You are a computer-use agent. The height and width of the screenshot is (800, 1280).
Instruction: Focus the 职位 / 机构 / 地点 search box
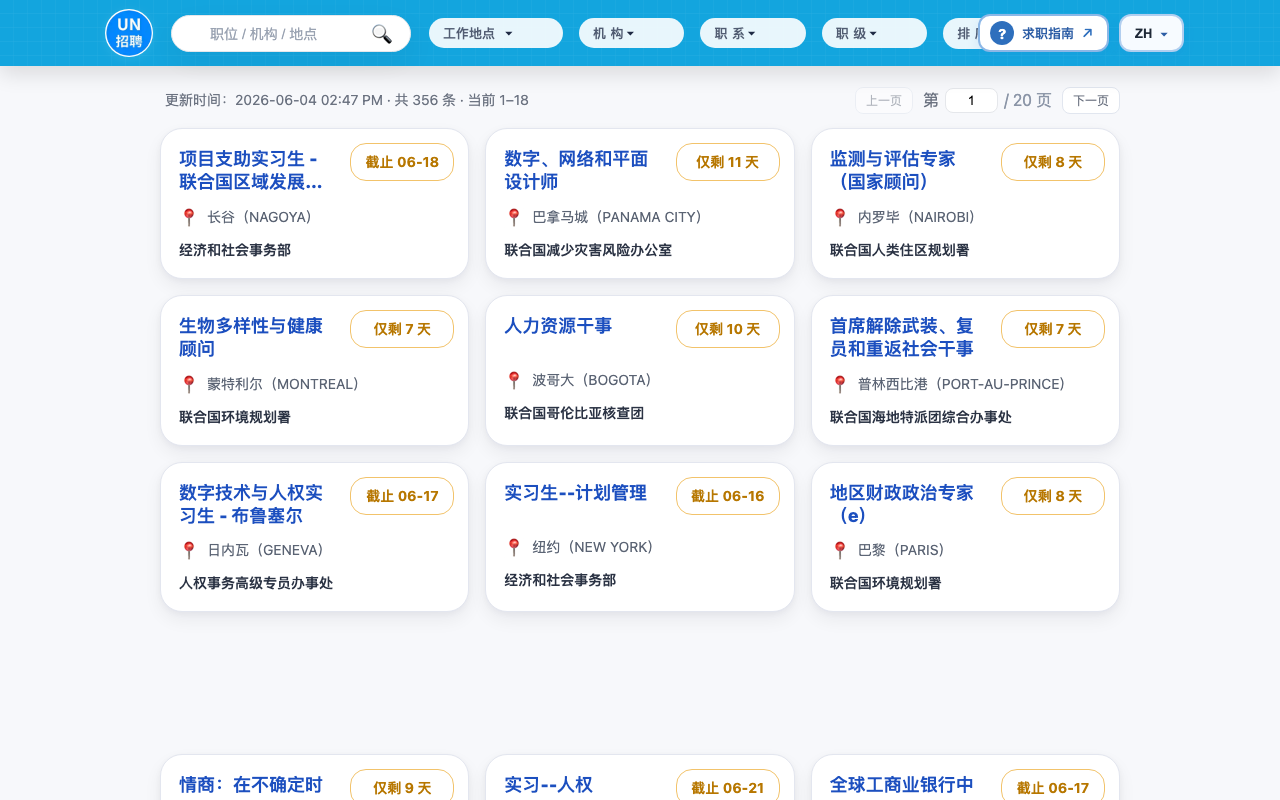coord(291,33)
